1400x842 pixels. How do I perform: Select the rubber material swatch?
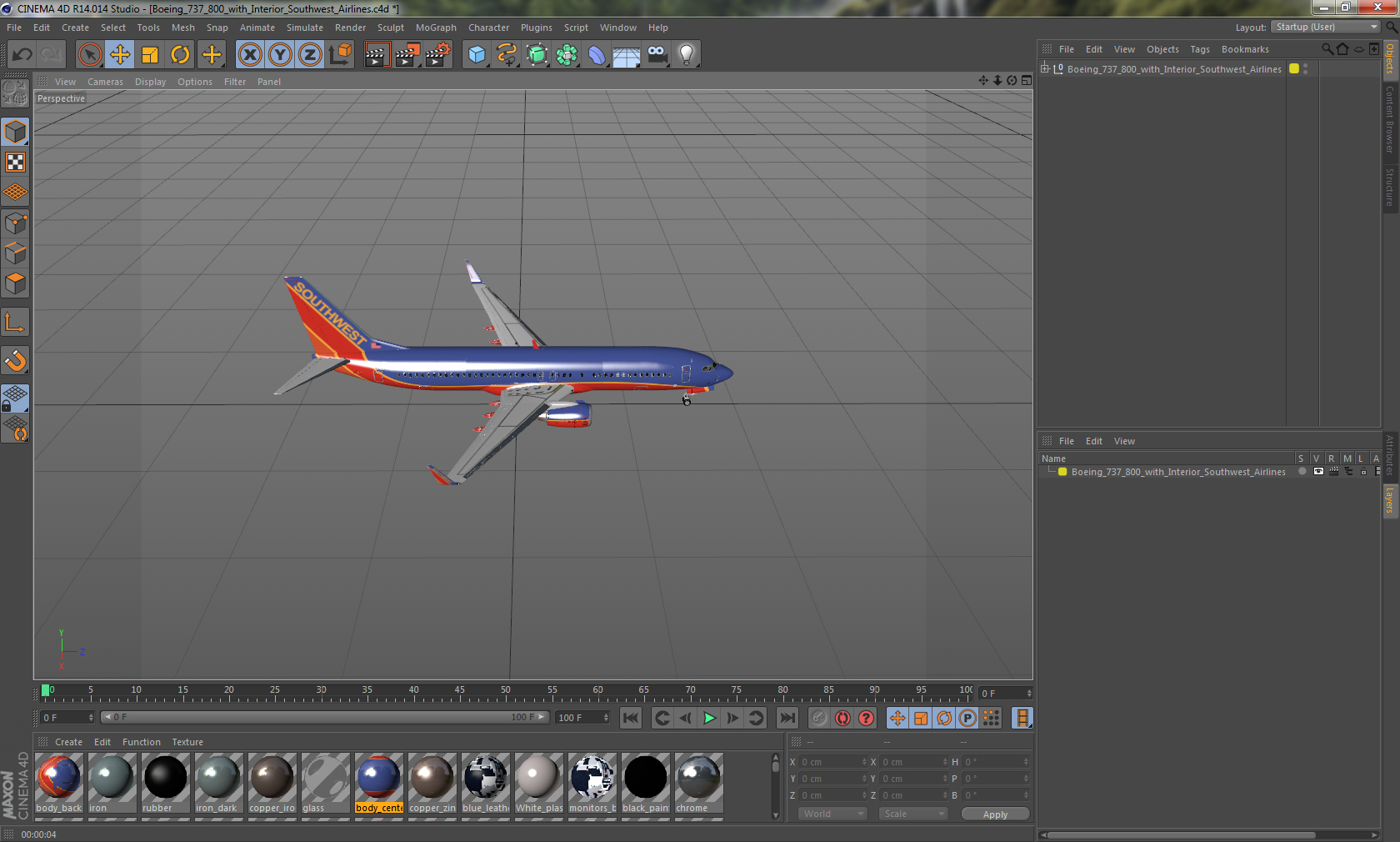coord(166,783)
